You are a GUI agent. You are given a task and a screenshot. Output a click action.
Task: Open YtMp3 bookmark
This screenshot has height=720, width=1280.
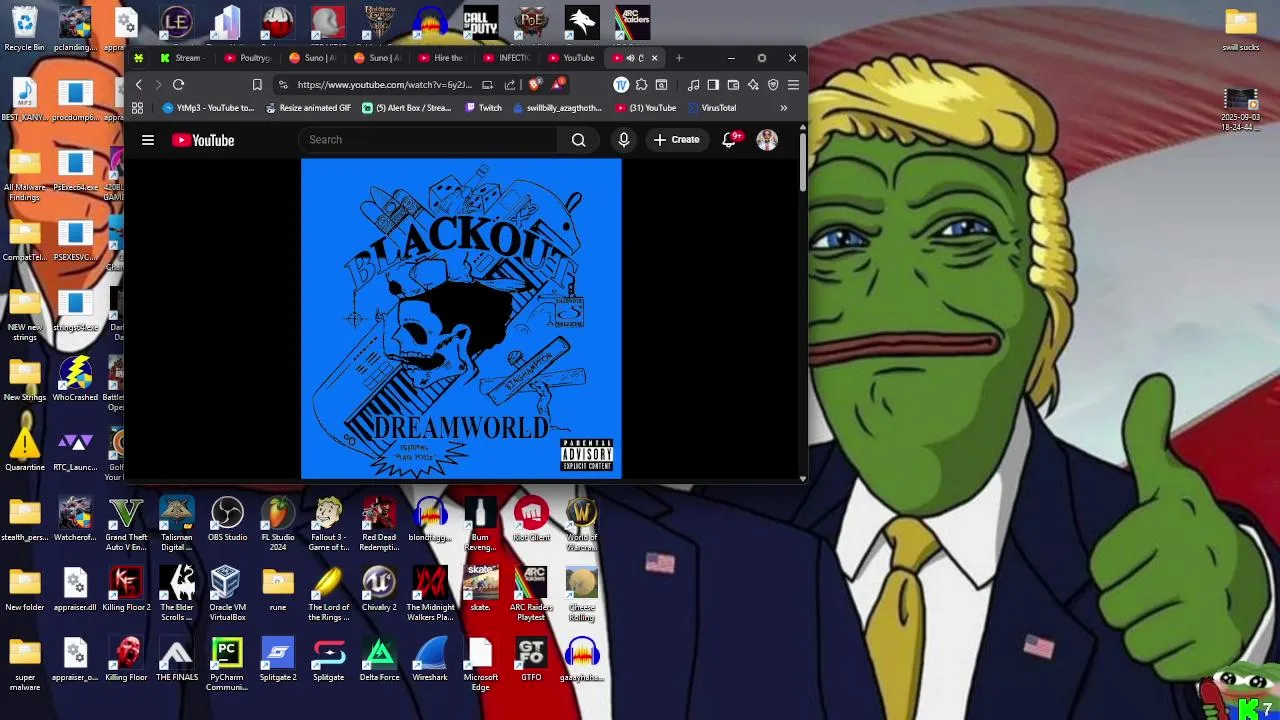(208, 108)
